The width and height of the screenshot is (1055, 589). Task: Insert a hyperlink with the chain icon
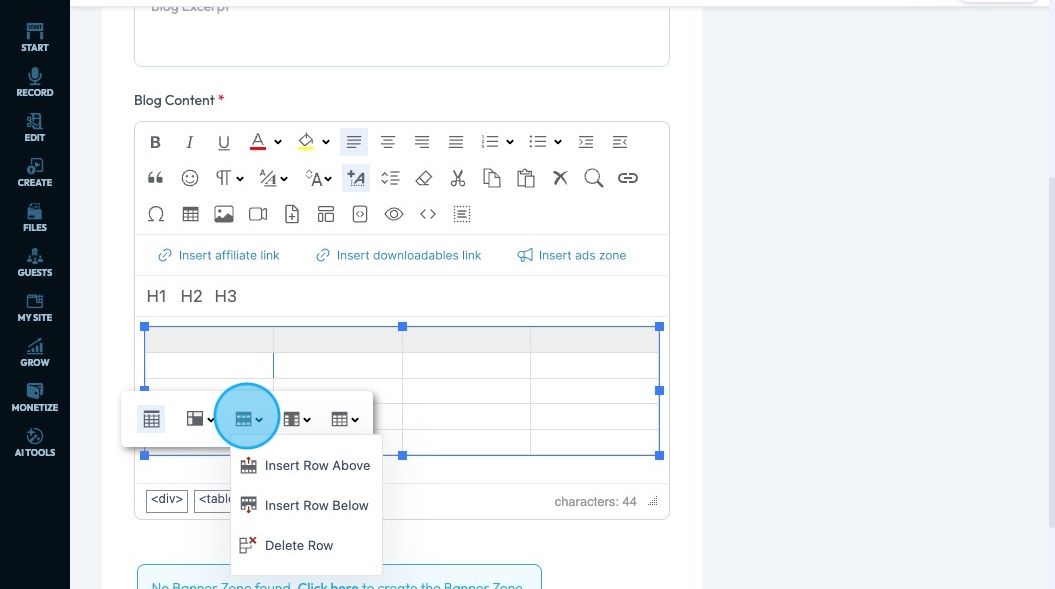[x=628, y=178]
